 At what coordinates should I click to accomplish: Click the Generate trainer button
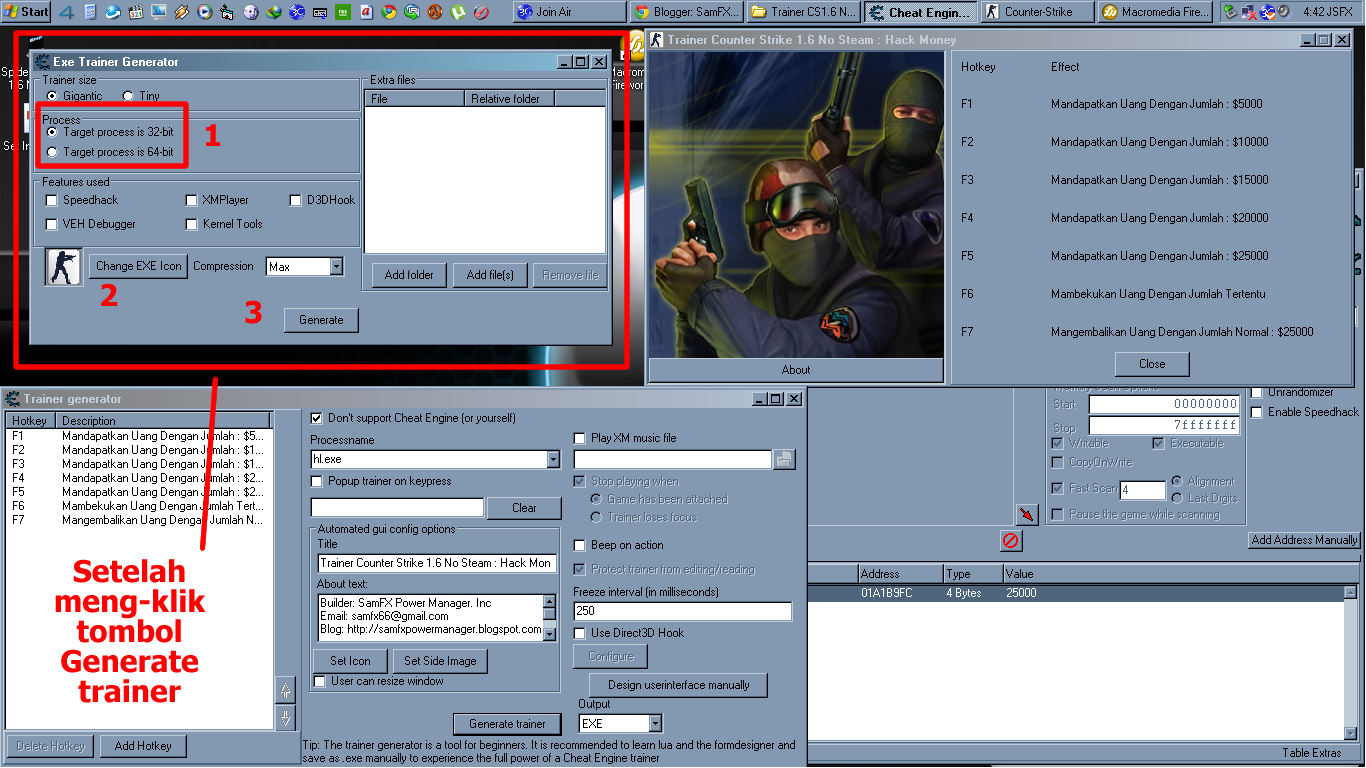pyautogui.click(x=507, y=724)
